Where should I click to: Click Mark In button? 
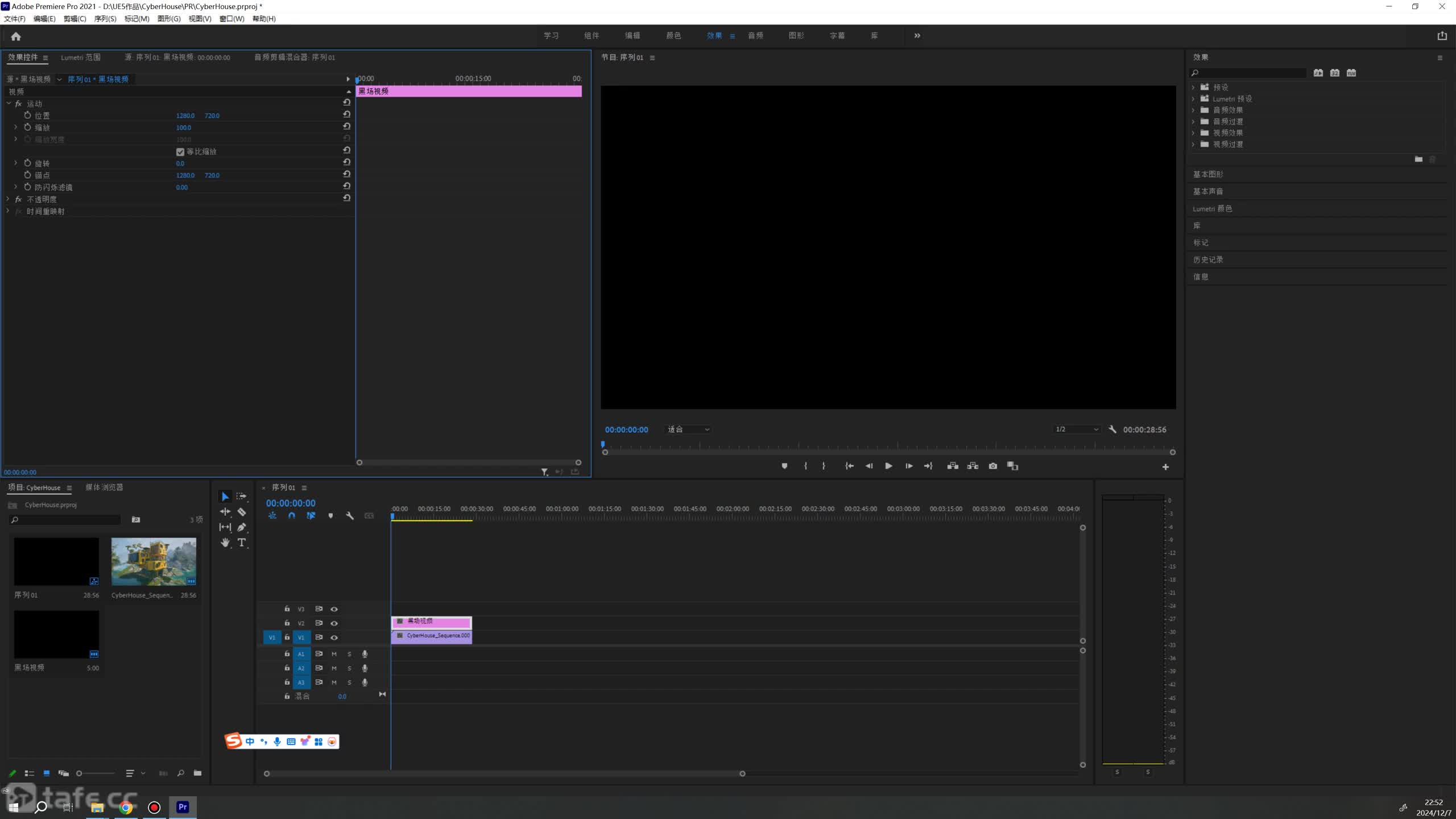(x=805, y=466)
